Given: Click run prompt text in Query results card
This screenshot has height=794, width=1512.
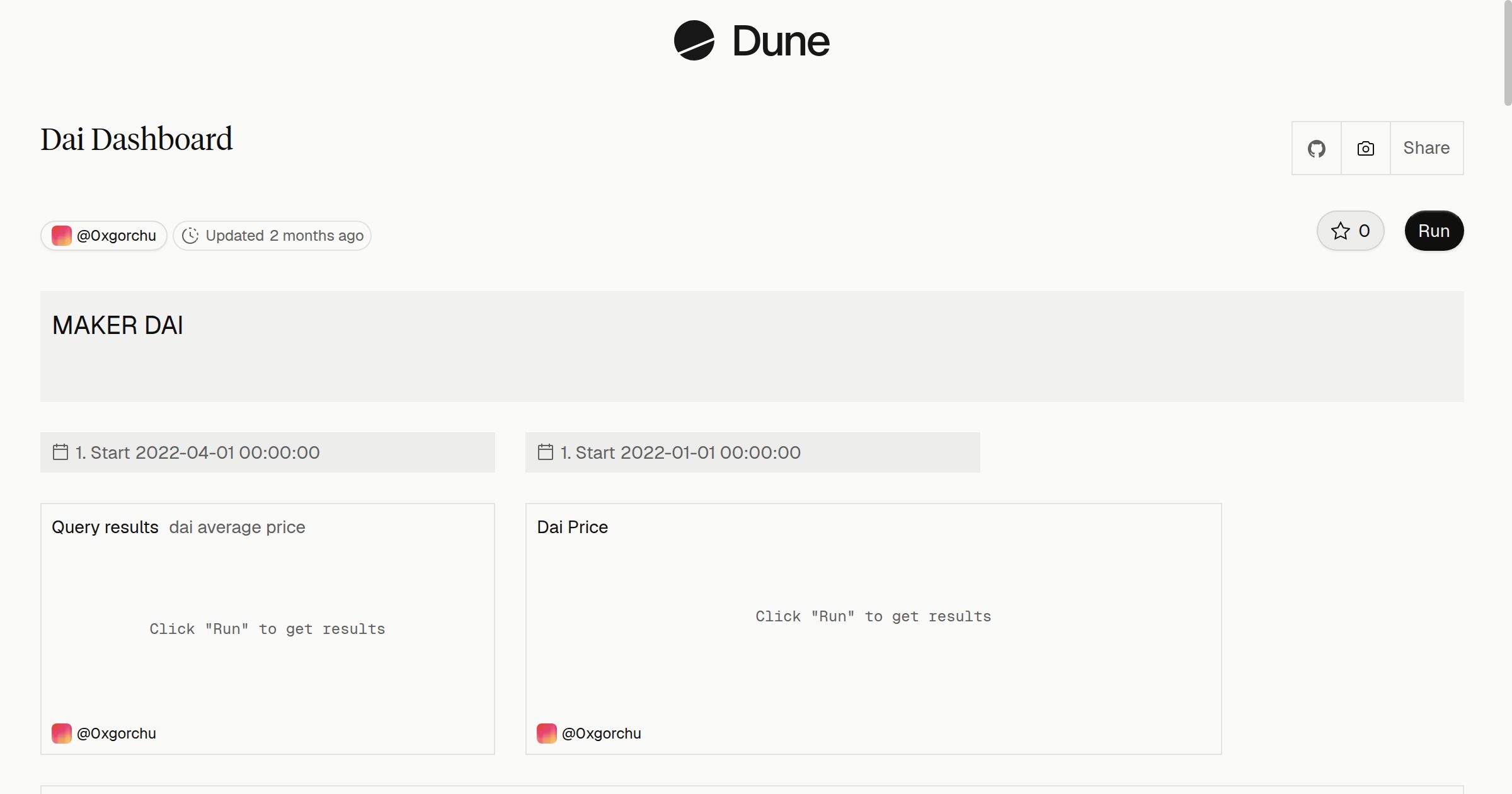Looking at the screenshot, I should point(267,629).
